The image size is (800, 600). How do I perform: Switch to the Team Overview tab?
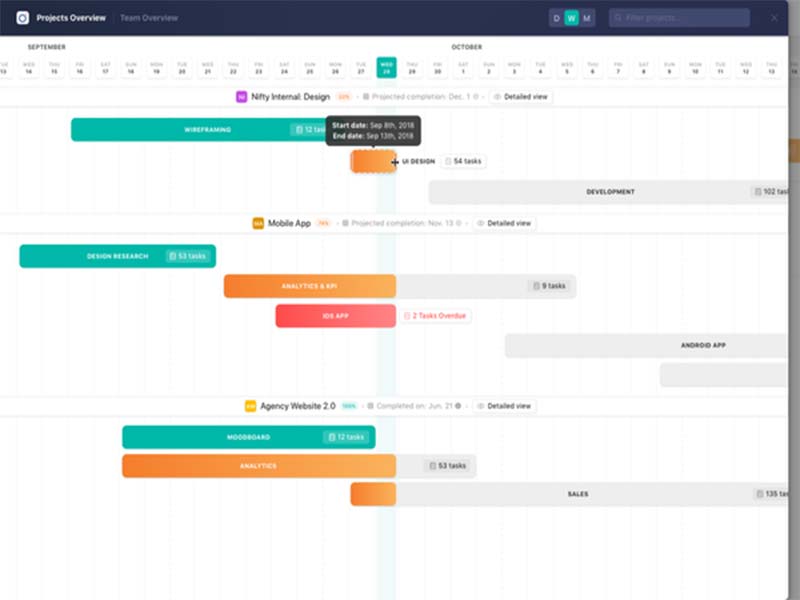point(149,17)
